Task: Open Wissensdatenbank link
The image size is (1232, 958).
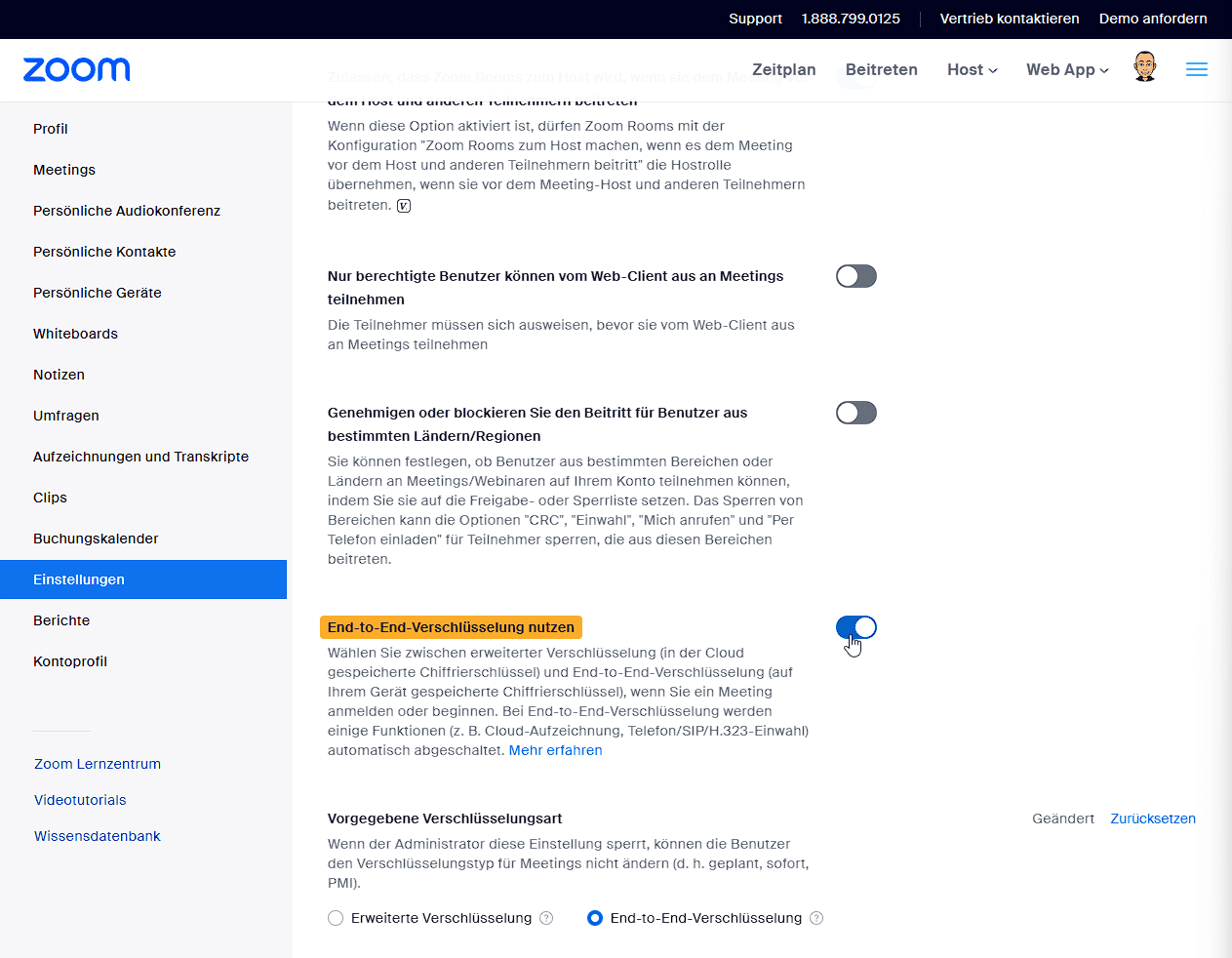Action: click(98, 836)
